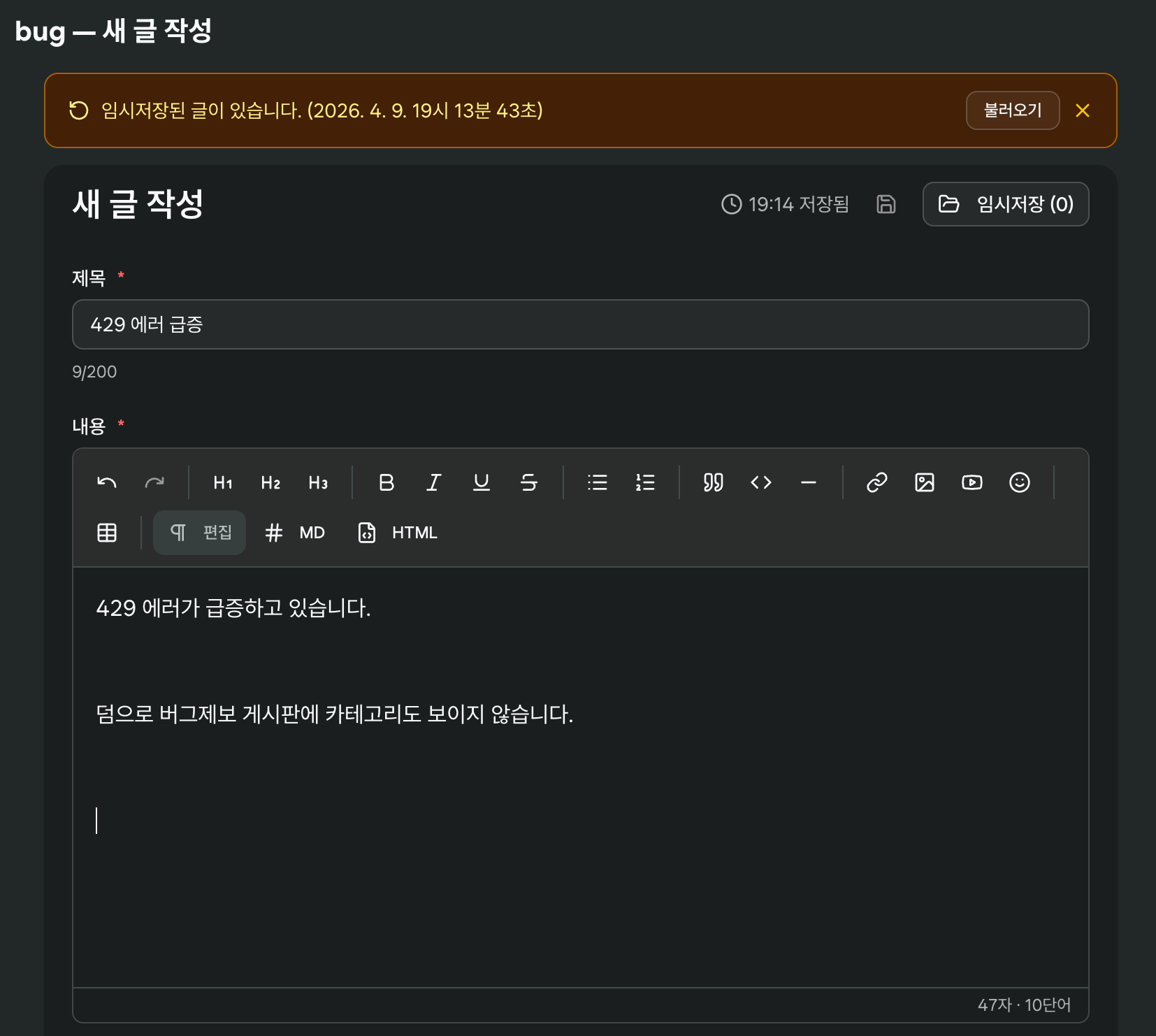The height and width of the screenshot is (1036, 1156).
Task: Insert a hyperlink
Action: tap(877, 482)
